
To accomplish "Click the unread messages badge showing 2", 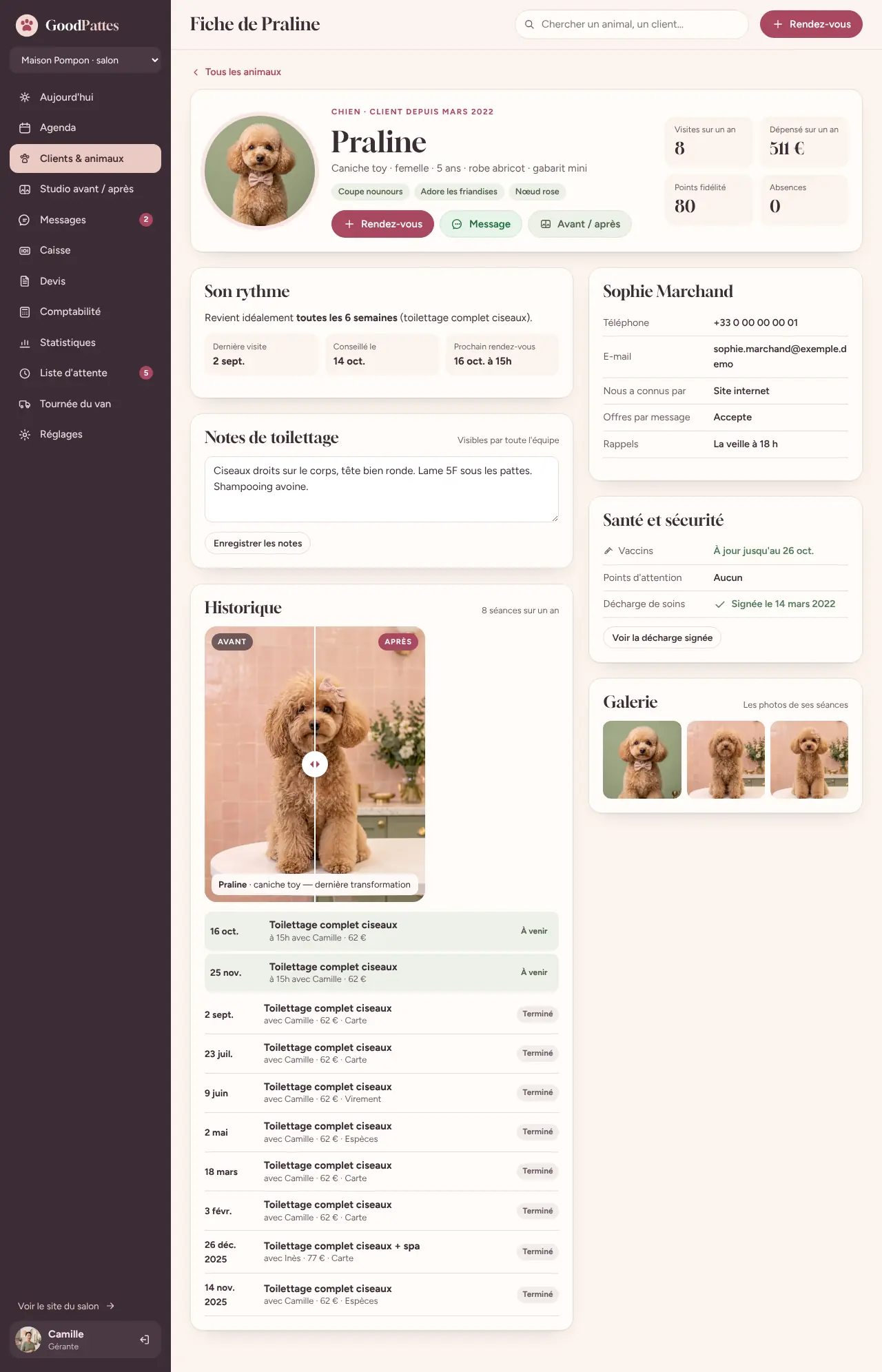I will (146, 220).
